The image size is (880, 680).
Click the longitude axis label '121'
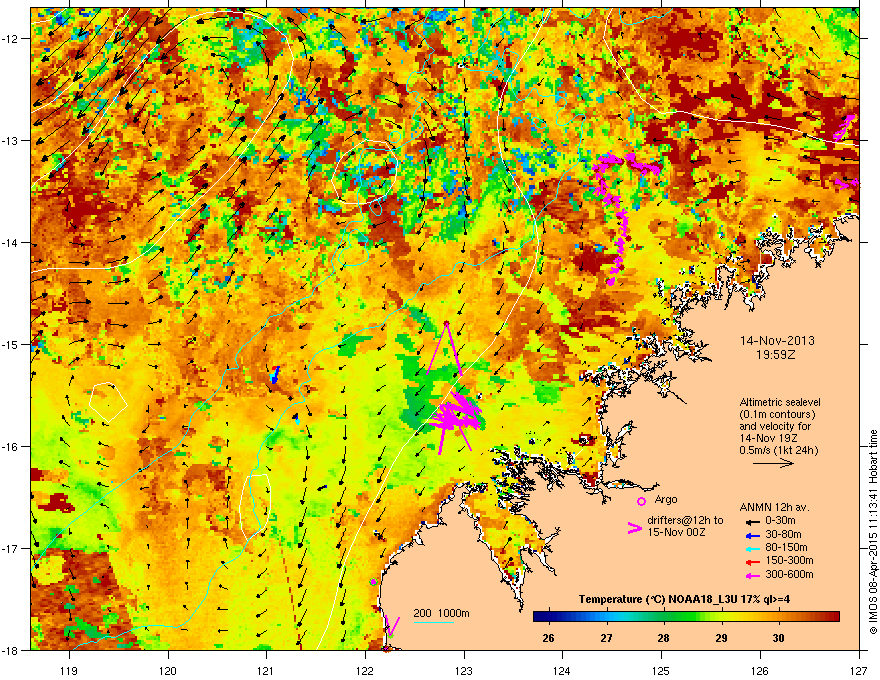(266, 670)
